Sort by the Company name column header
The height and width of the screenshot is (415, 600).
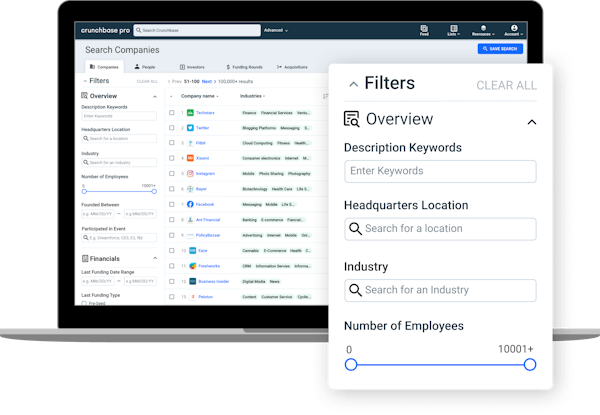[199, 96]
